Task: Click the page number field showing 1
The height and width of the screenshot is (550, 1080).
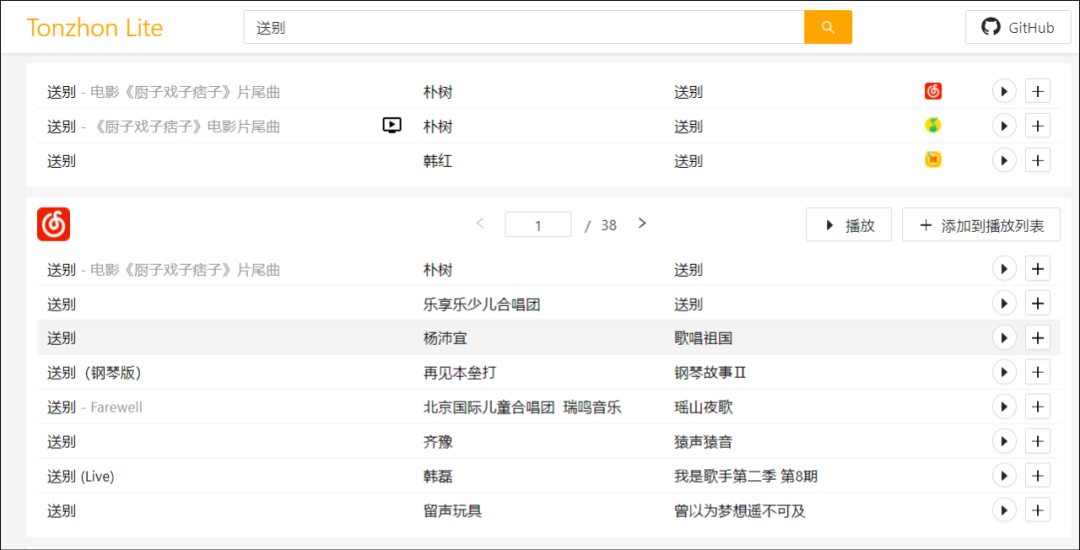Action: pyautogui.click(x=538, y=225)
